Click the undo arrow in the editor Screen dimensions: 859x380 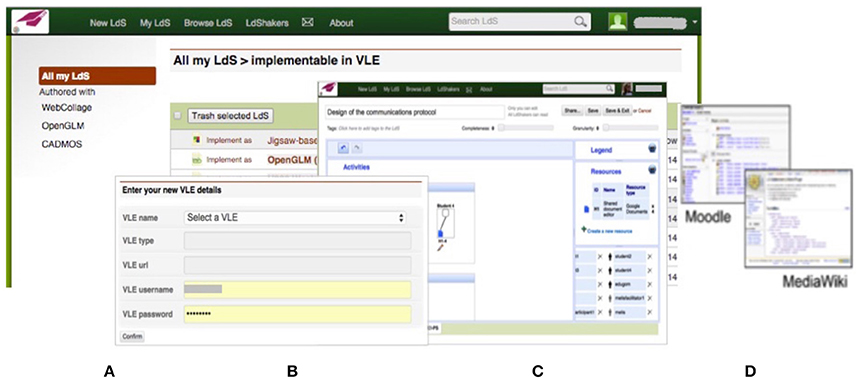(x=343, y=149)
